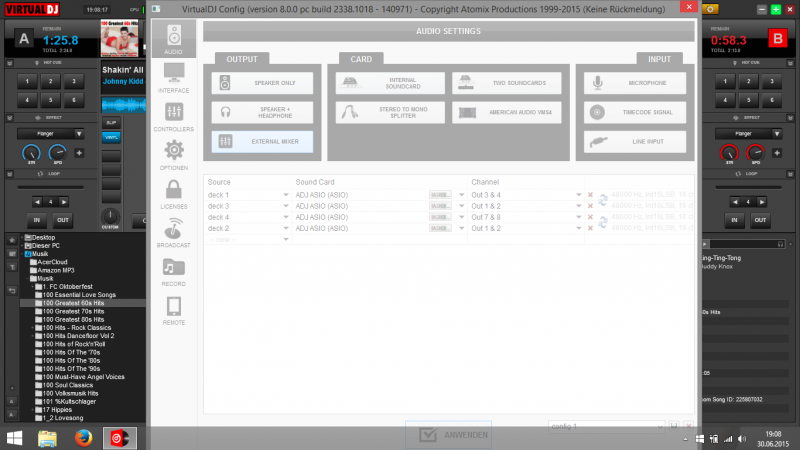Select deck B letter badge
Viewport: 800px width, 450px height.
coord(778,39)
